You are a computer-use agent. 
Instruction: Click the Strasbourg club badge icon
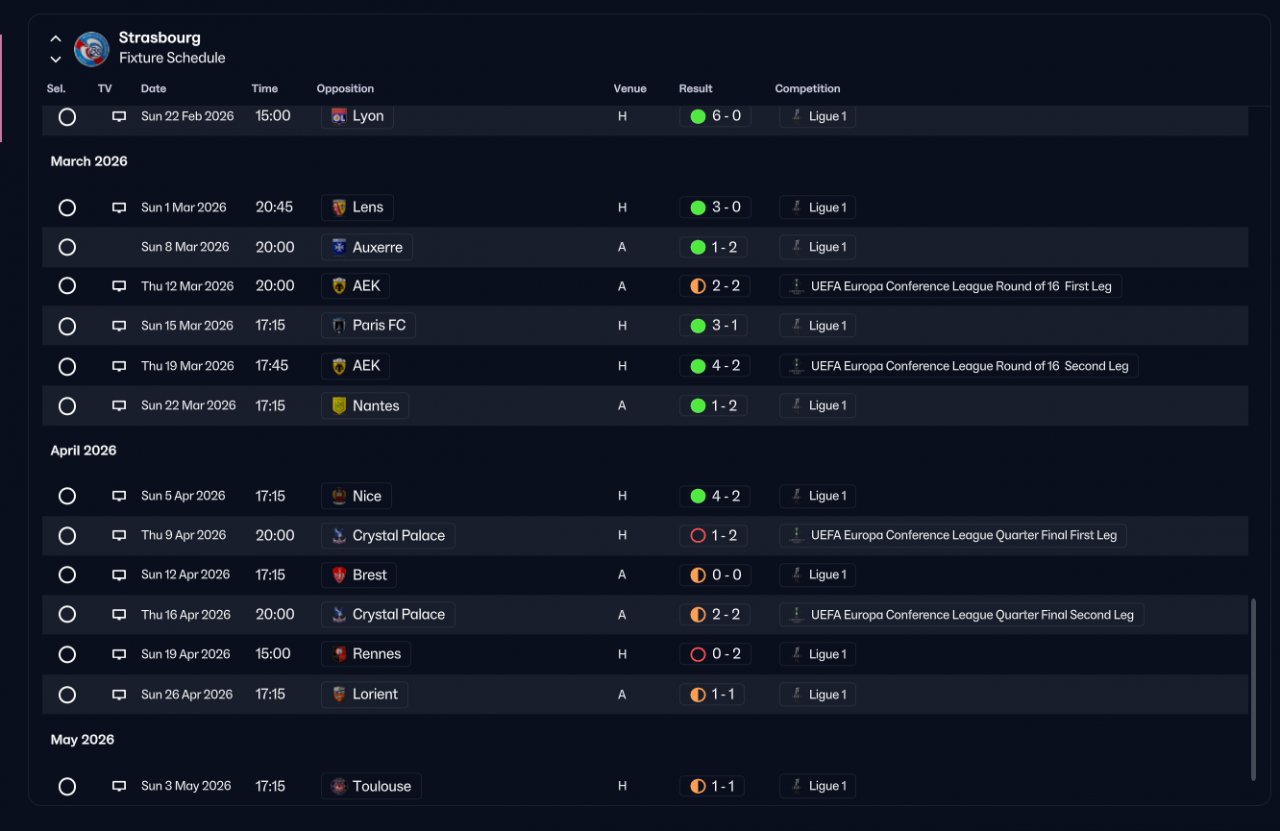[x=92, y=48]
